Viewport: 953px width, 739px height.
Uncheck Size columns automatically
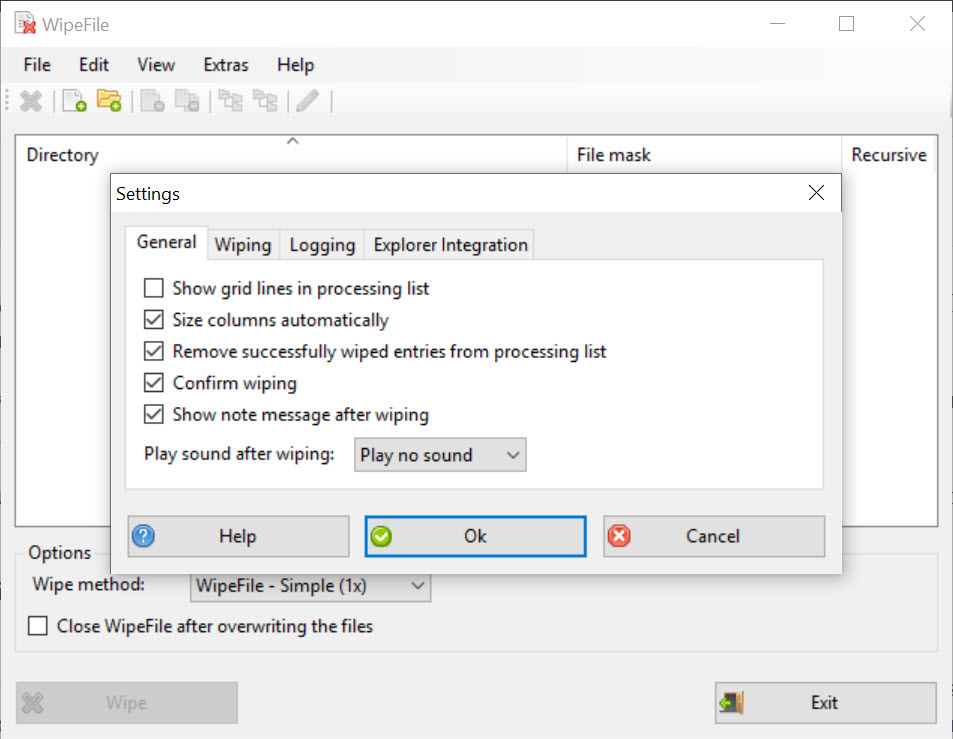[x=154, y=319]
